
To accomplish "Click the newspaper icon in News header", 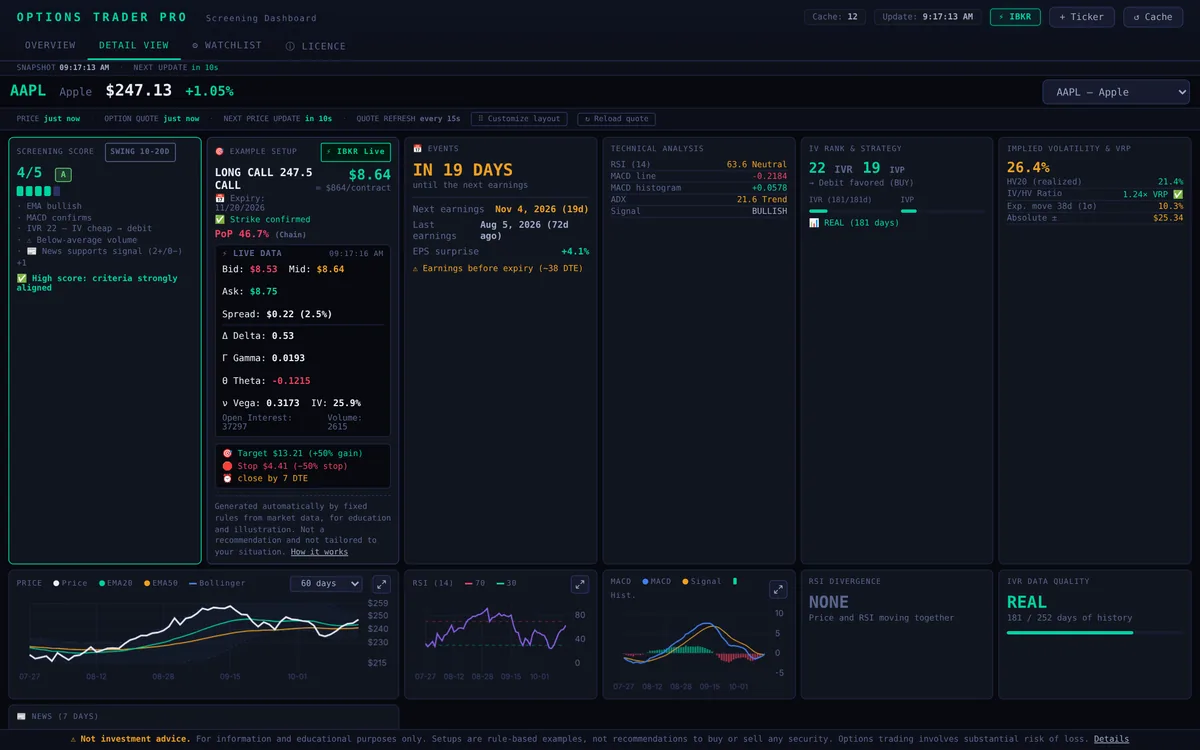I will 21,716.
